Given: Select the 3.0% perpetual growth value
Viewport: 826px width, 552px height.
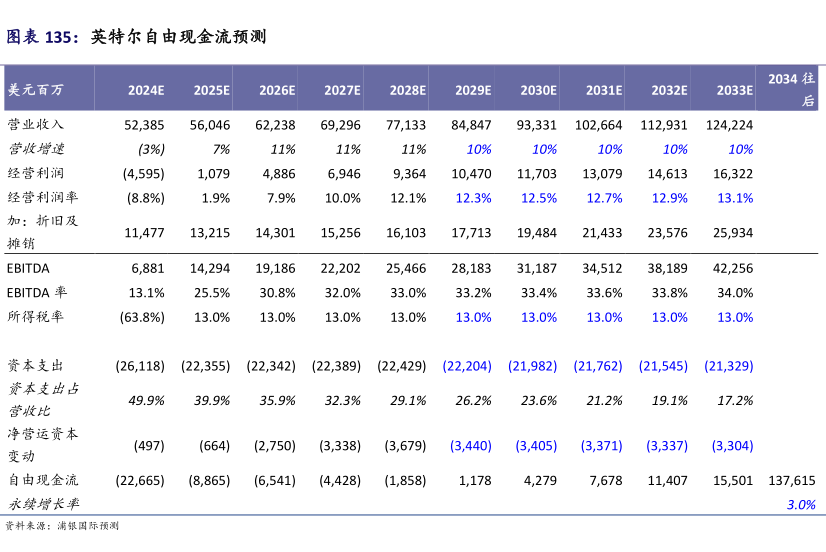Looking at the screenshot, I should pyautogui.click(x=801, y=505).
